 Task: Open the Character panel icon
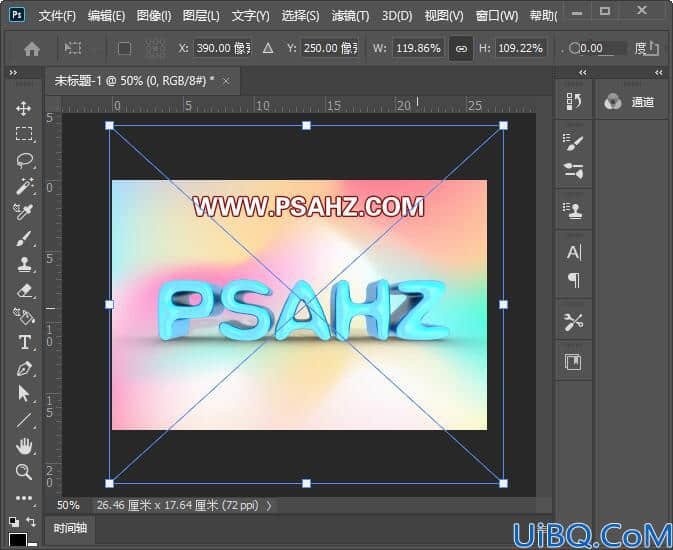(574, 252)
